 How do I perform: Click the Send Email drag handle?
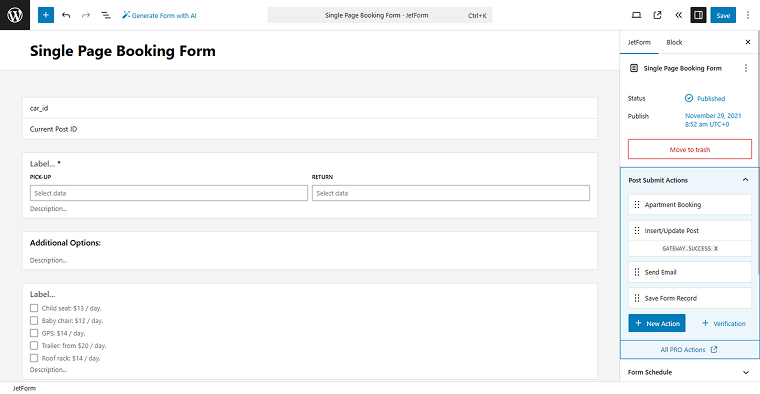(637, 272)
